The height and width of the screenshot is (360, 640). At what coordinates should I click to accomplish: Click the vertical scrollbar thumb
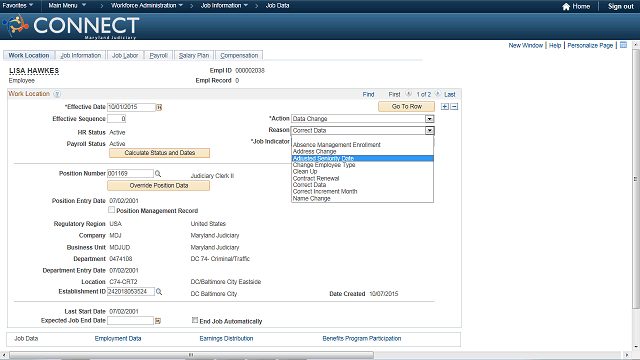click(636, 179)
